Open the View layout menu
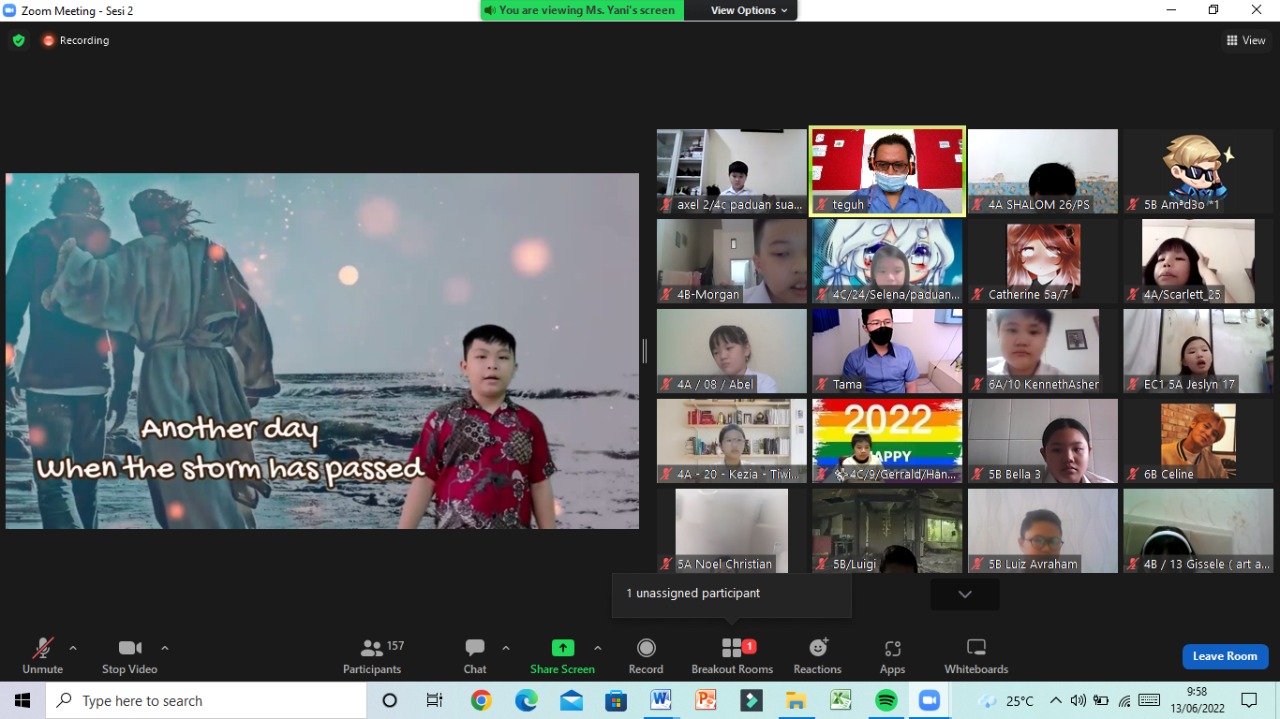Viewport: 1280px width, 719px height. [1246, 40]
